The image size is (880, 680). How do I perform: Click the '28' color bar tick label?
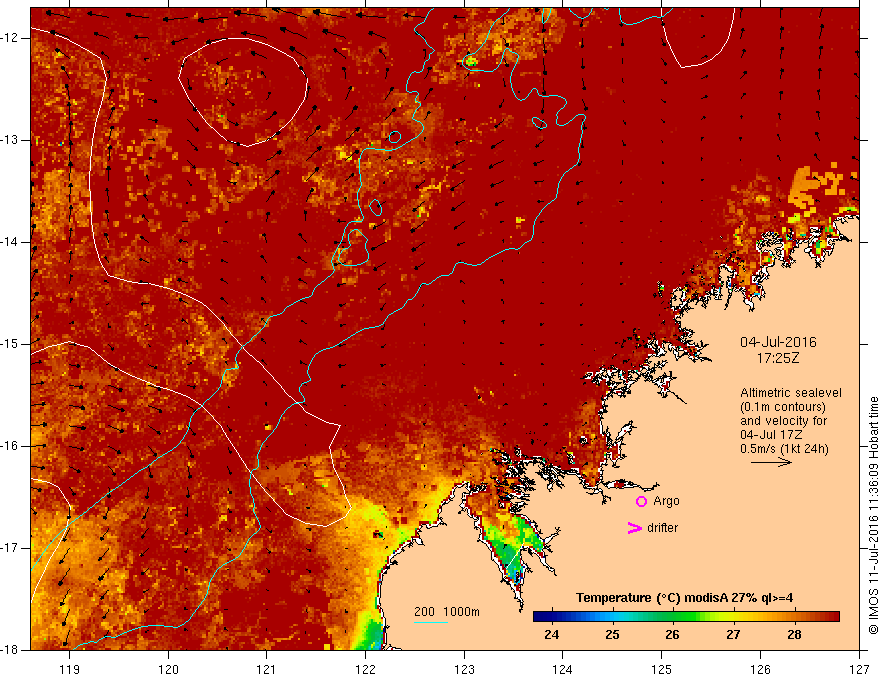pyautogui.click(x=794, y=635)
